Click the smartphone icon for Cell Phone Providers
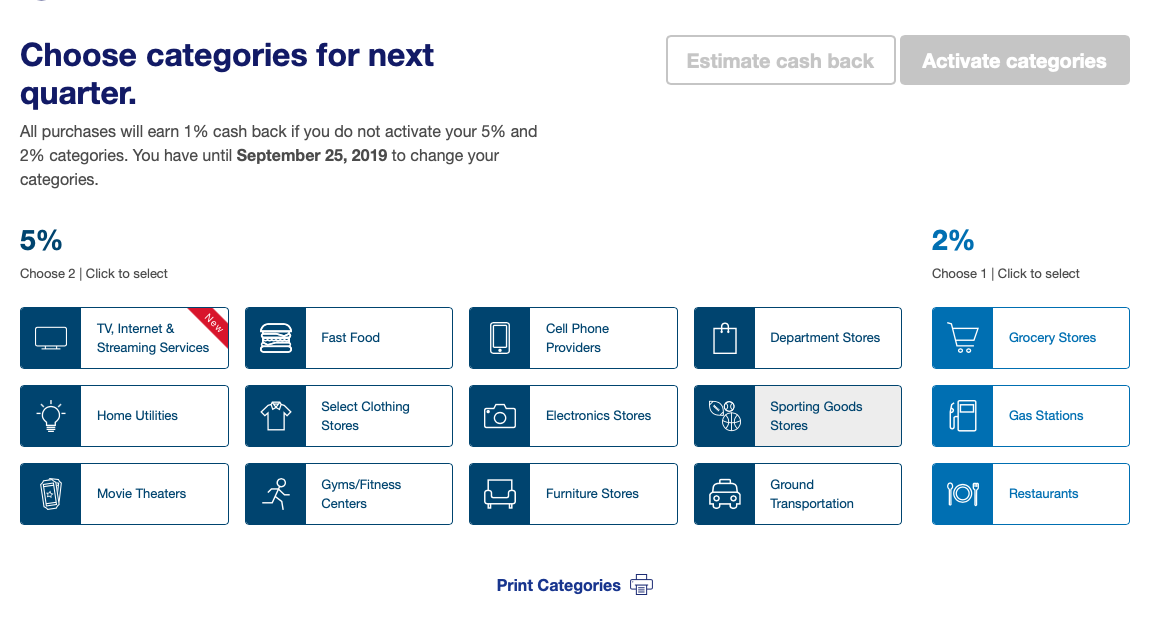1173x620 pixels. coord(500,338)
